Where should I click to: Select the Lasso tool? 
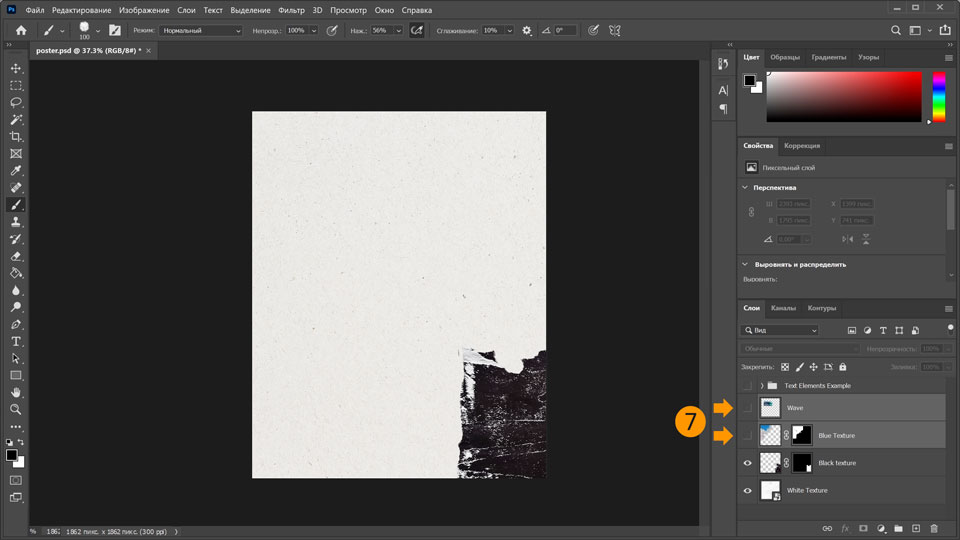[x=16, y=103]
